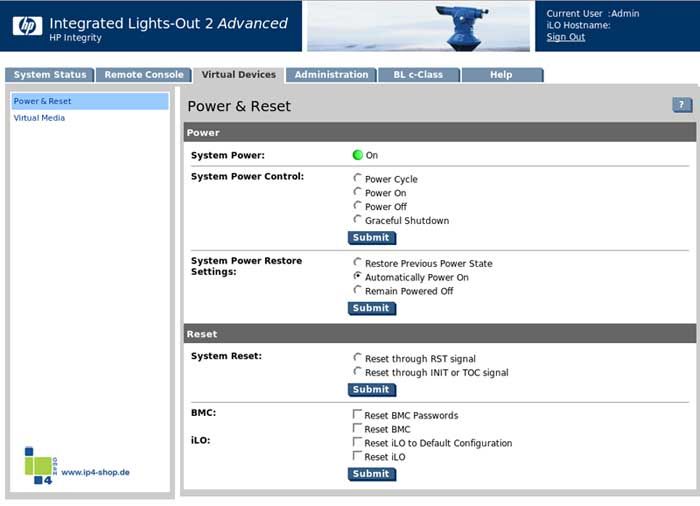Viewport: 700px width, 506px height.
Task: Click the 'System Power:' label
Action: tap(228, 155)
